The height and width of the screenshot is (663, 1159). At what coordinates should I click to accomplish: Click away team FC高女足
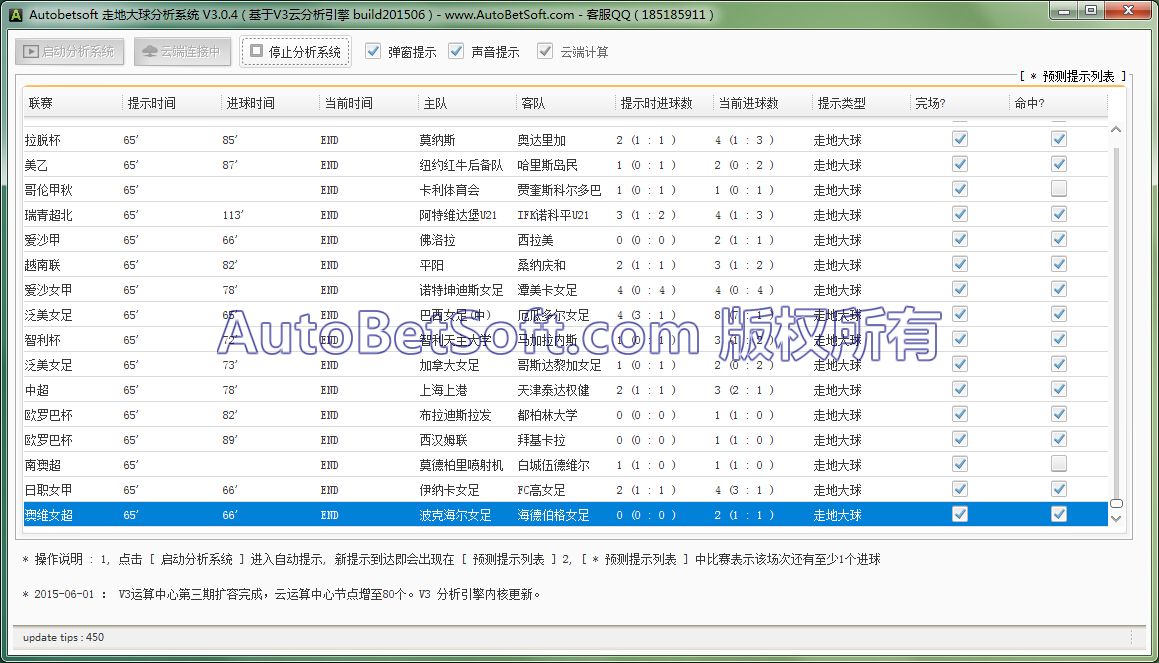542,490
